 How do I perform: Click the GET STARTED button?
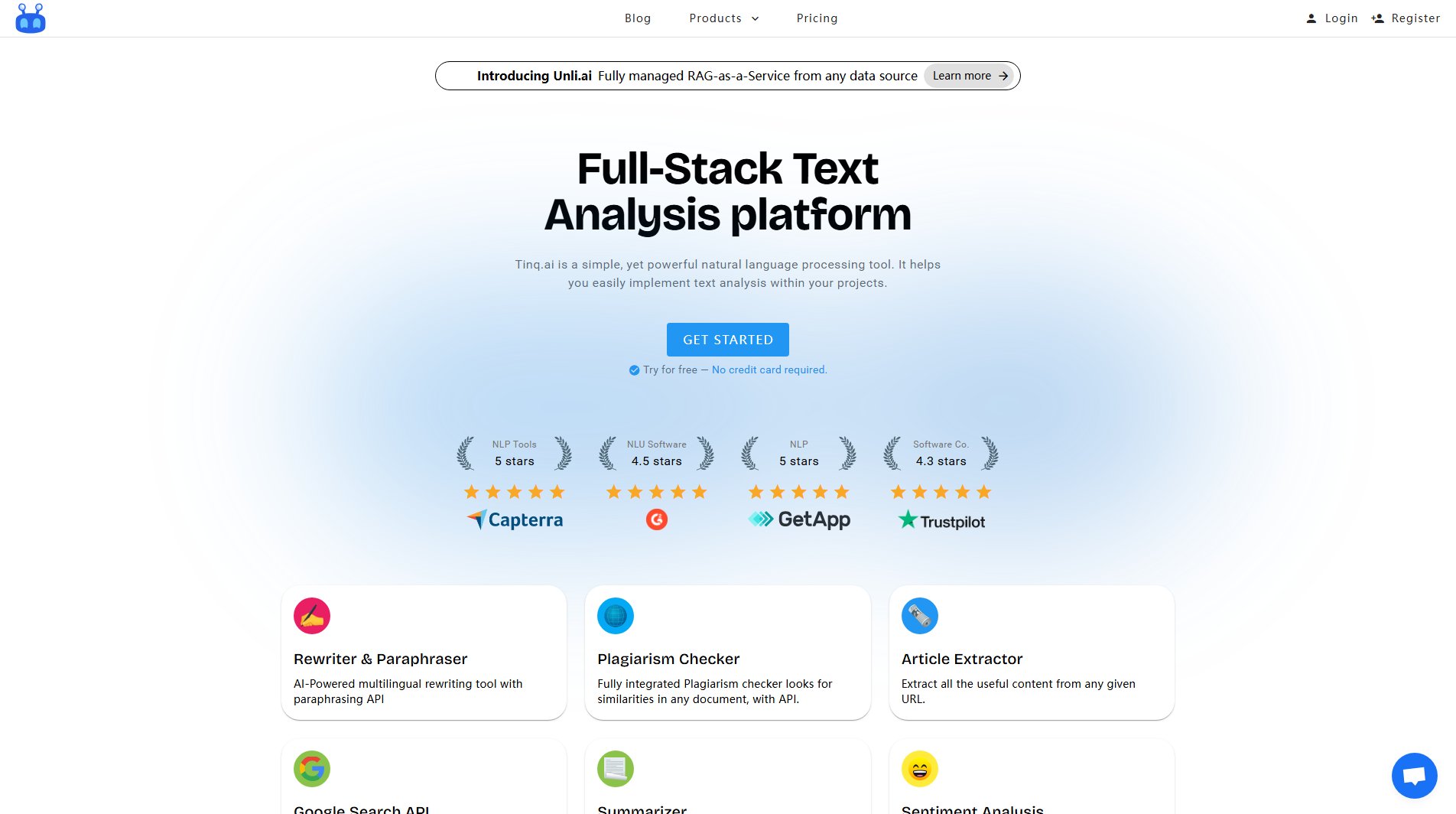click(x=727, y=339)
